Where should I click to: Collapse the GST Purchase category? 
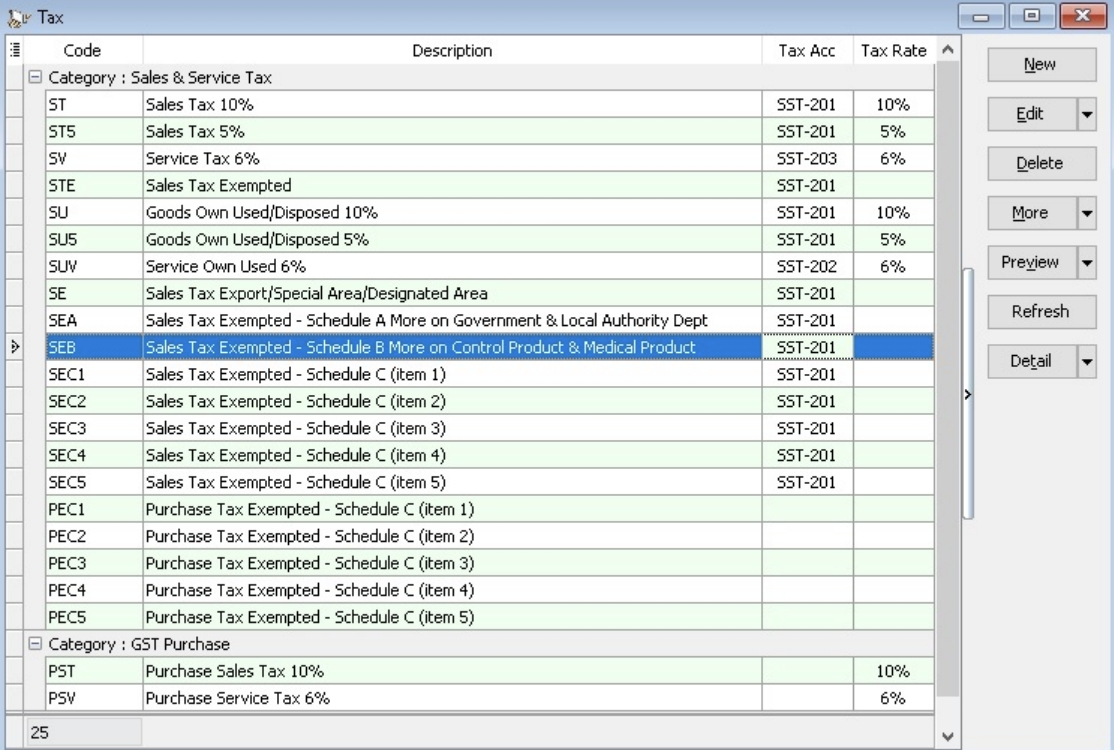(x=35, y=644)
